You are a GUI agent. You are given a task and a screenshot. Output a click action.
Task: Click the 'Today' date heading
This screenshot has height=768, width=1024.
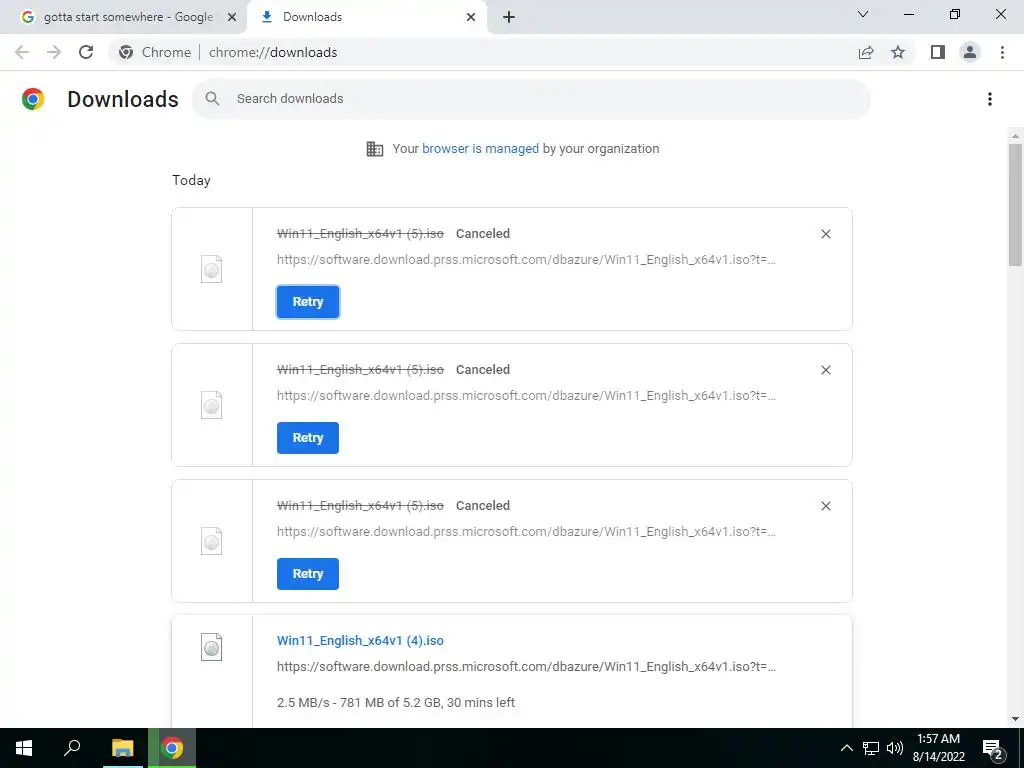tap(191, 180)
